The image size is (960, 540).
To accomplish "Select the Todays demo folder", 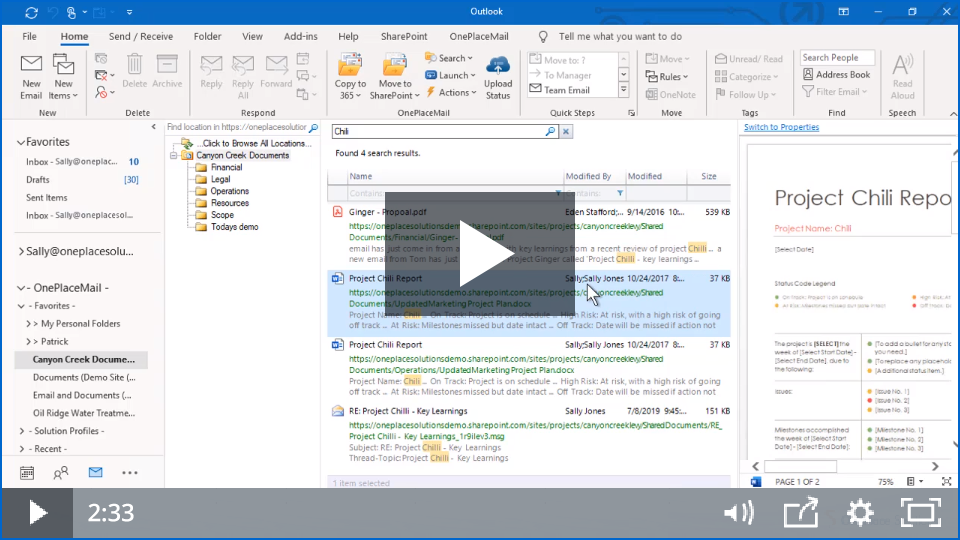I will click(x=234, y=227).
